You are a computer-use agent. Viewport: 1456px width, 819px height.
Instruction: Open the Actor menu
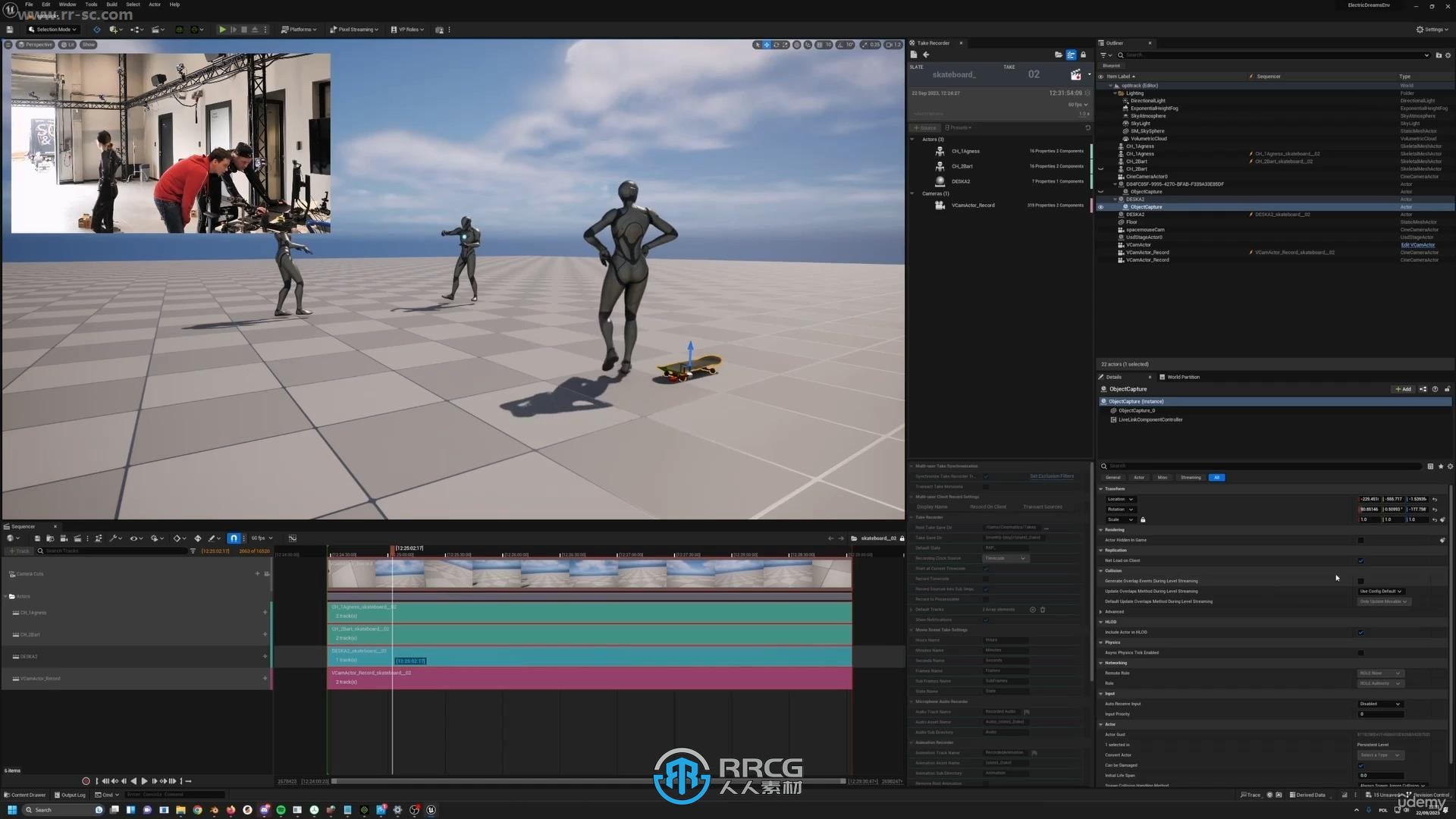click(x=155, y=5)
